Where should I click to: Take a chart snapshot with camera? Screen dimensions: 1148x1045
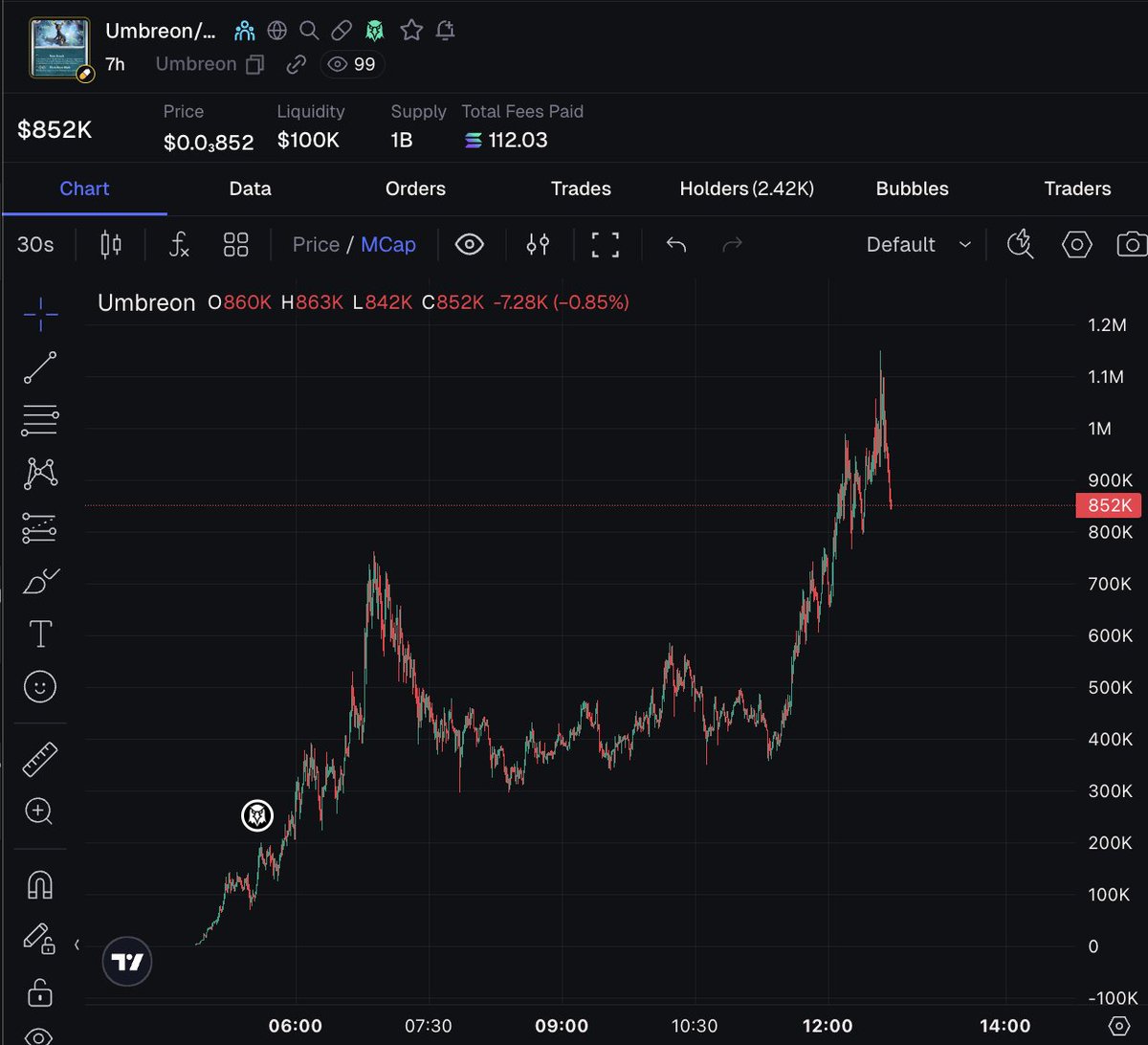(x=1133, y=245)
